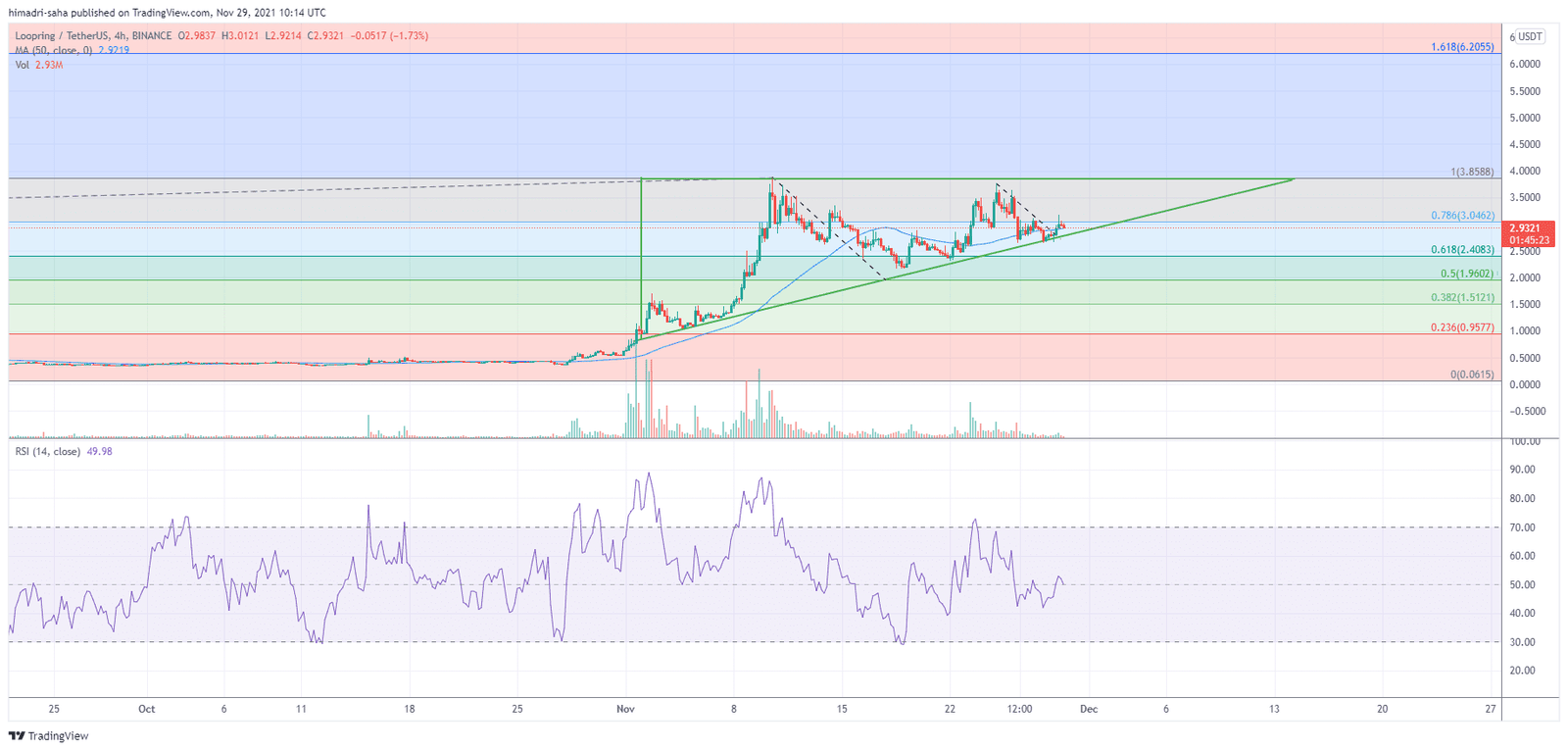
Task: Click the 20 date label on time axis
Action: tap(1383, 709)
